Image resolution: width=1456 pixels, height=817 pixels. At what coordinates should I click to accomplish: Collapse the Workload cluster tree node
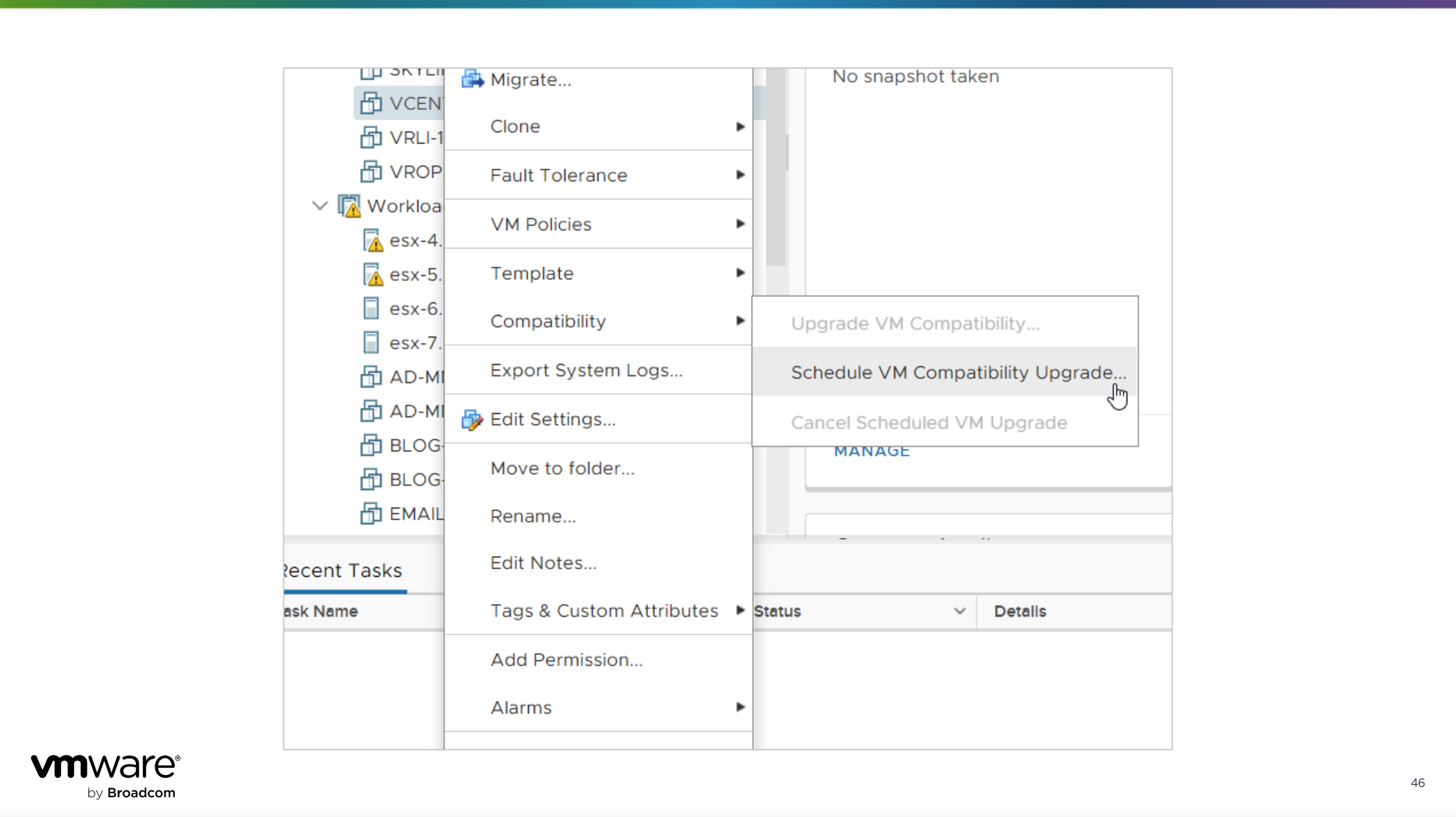320,206
